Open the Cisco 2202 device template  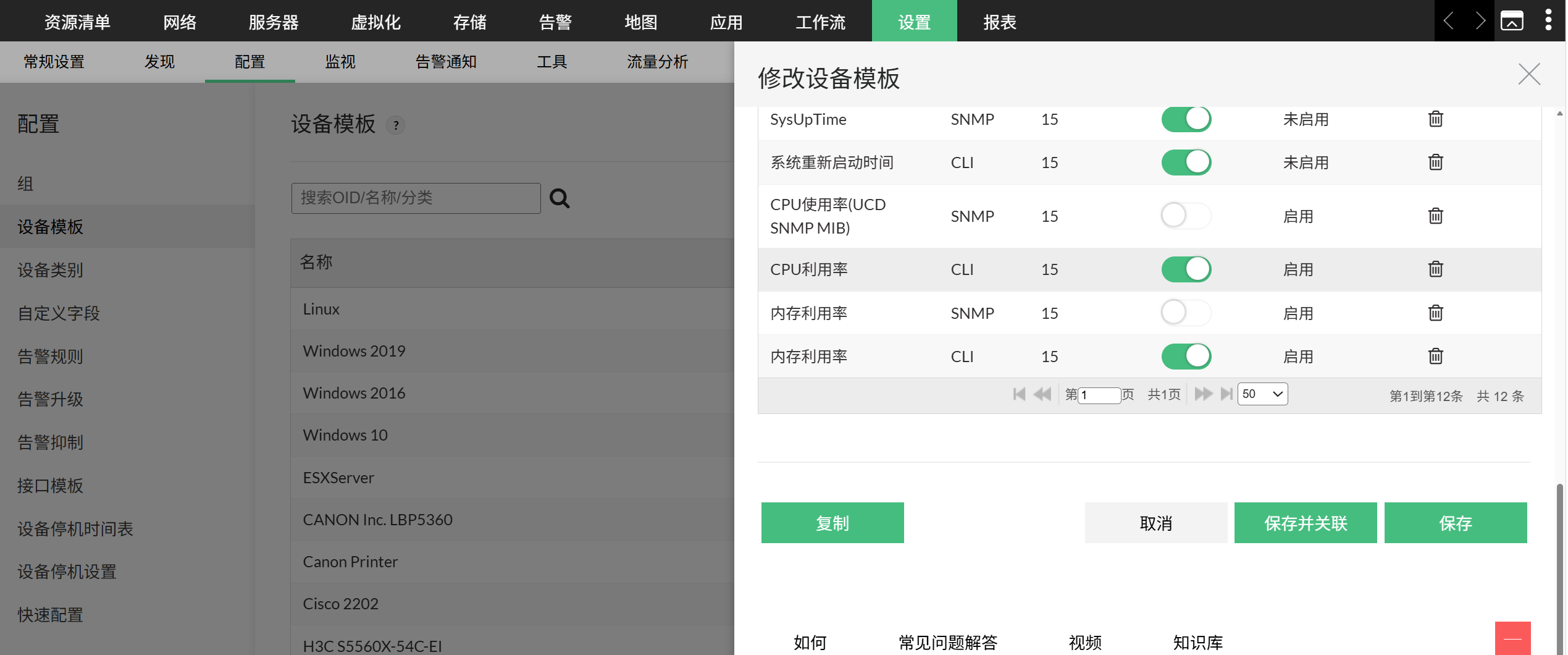click(x=340, y=604)
